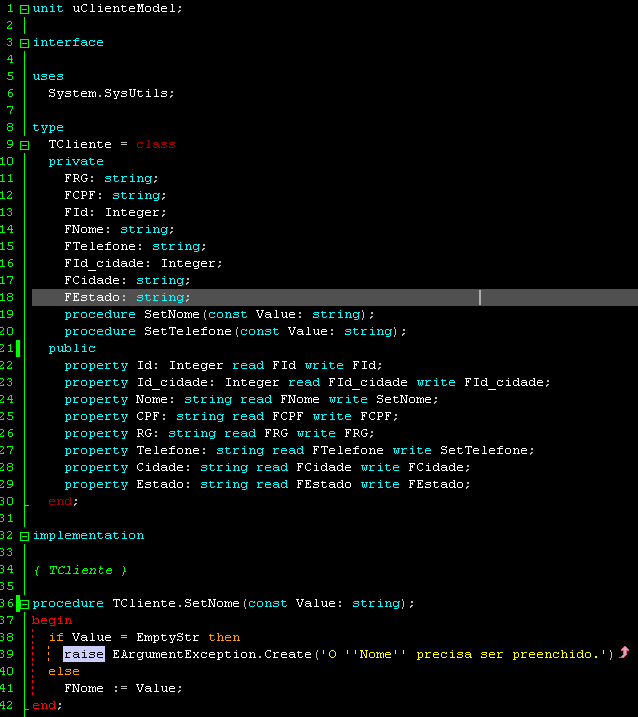Click the 'private' visibility keyword

coord(76,162)
